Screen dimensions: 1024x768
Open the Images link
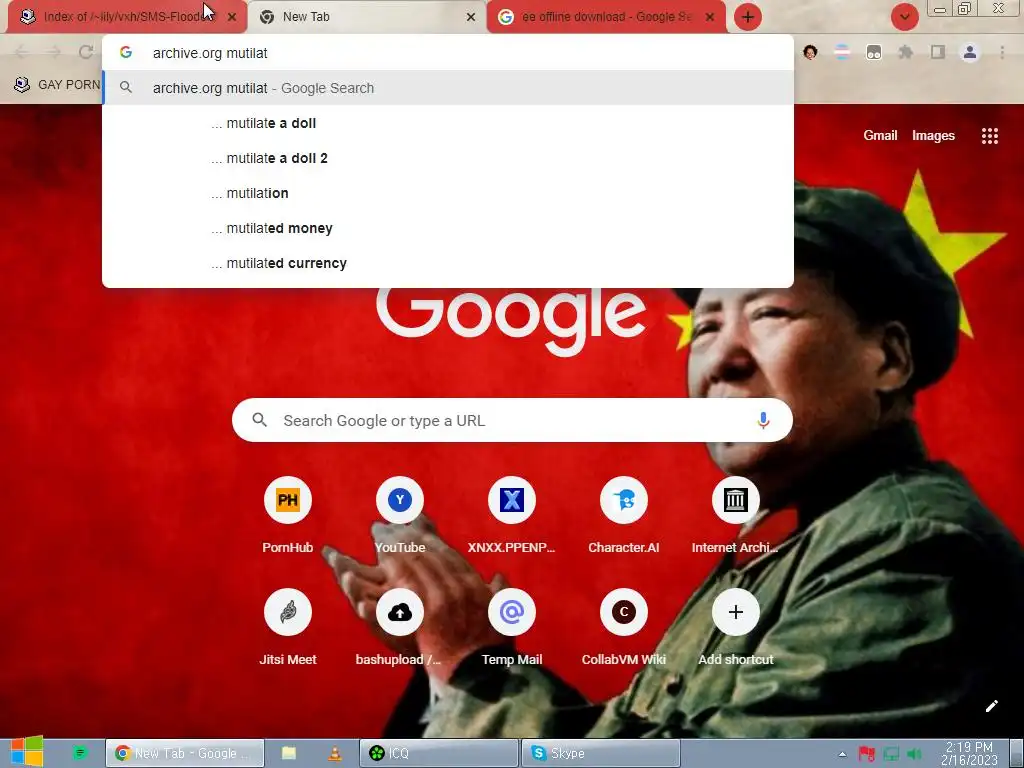click(933, 136)
